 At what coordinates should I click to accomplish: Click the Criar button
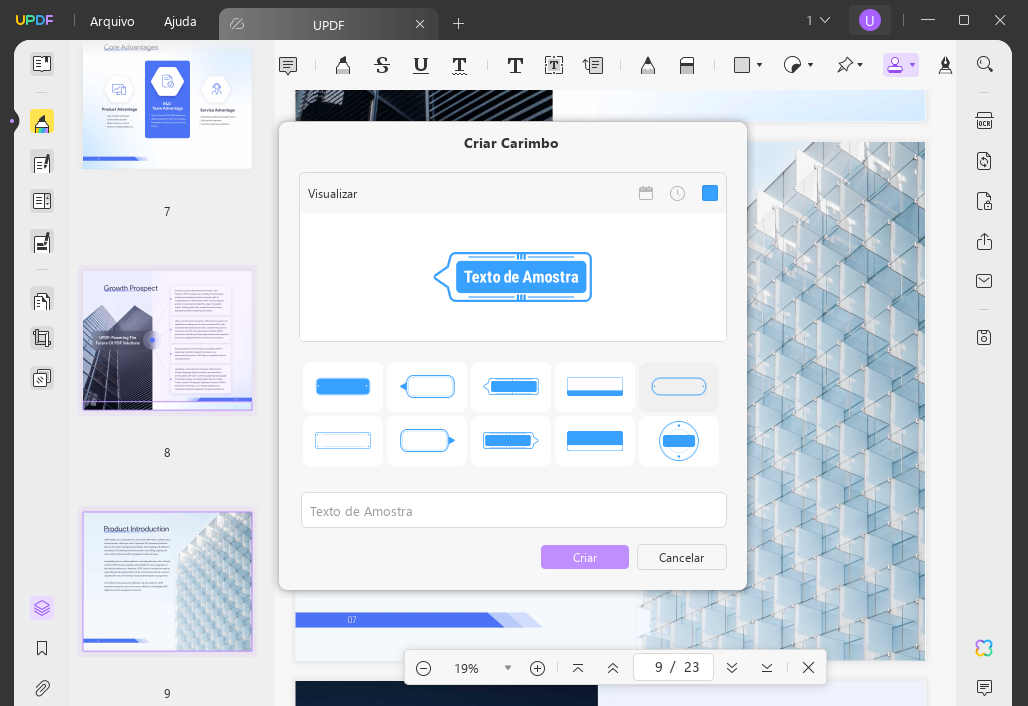pos(585,557)
